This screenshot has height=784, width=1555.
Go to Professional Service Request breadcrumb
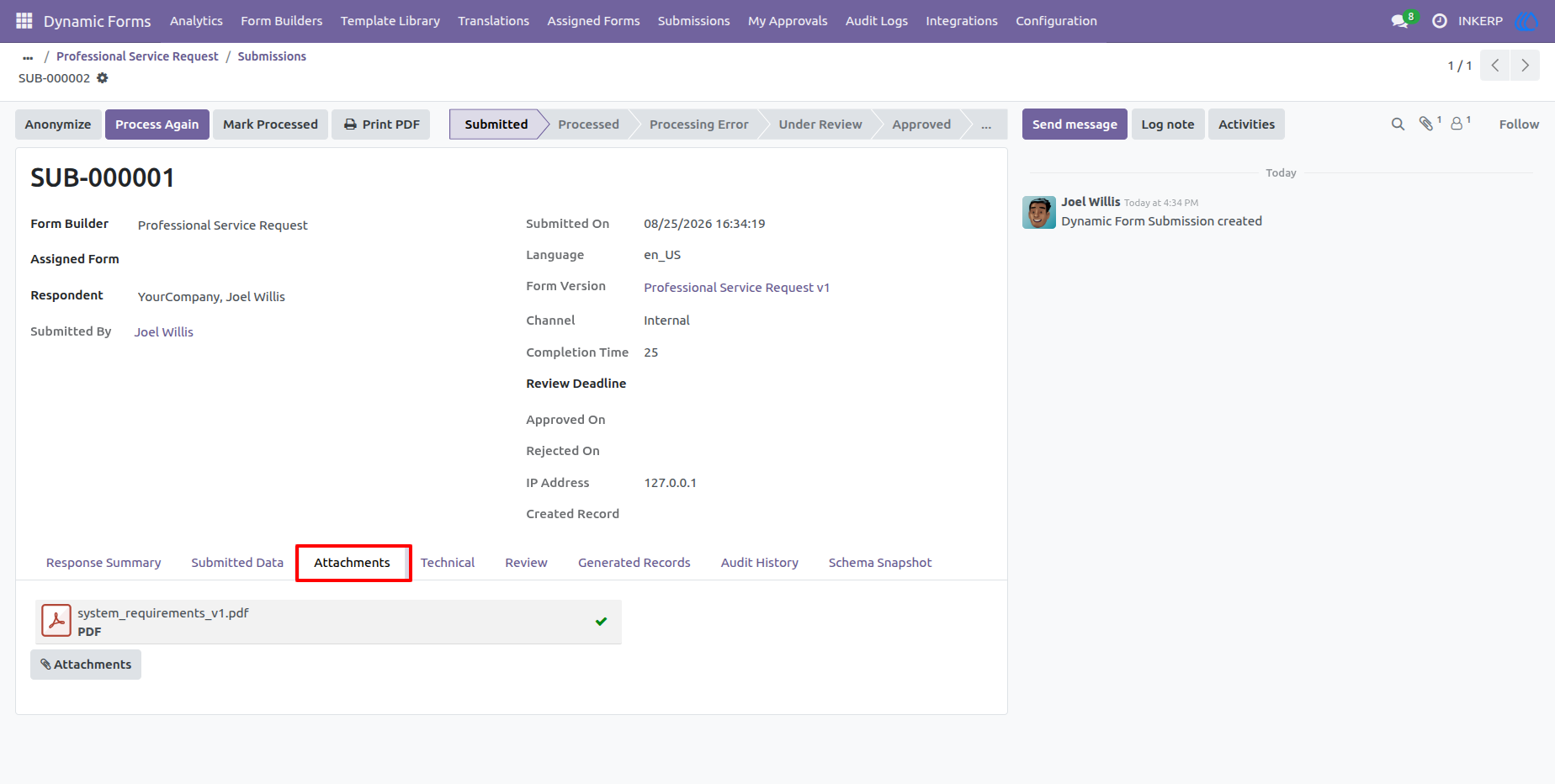[x=137, y=56]
